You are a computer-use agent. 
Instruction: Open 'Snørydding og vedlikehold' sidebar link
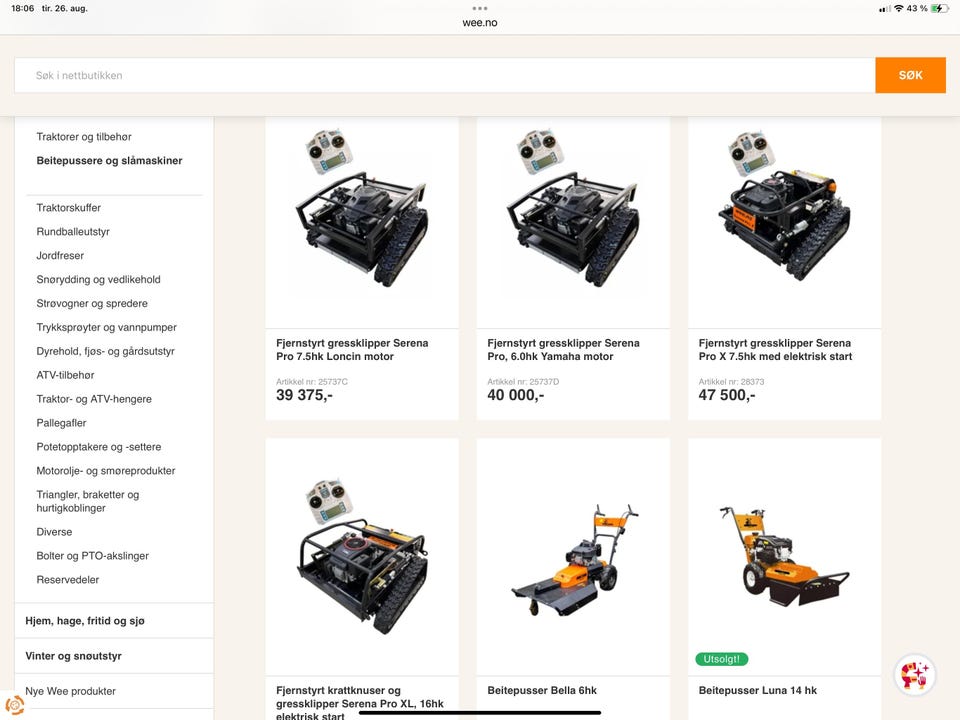pyautogui.click(x=98, y=279)
